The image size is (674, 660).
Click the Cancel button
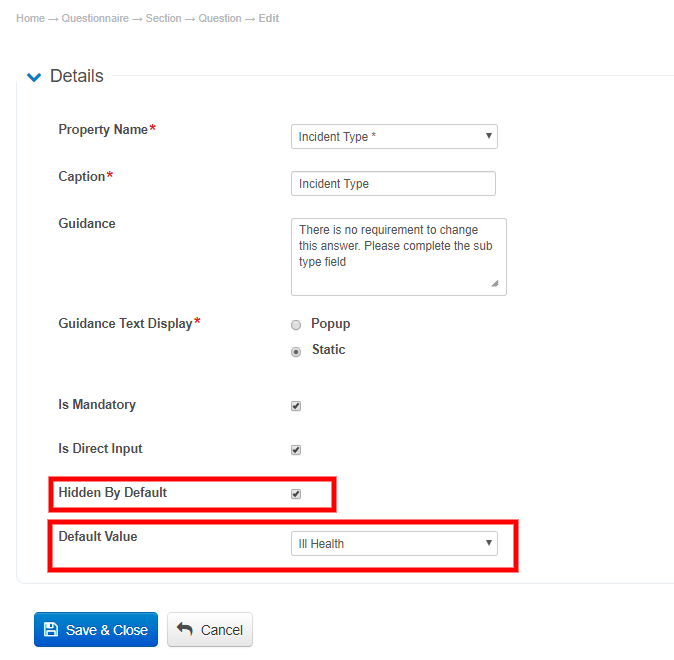(x=210, y=630)
